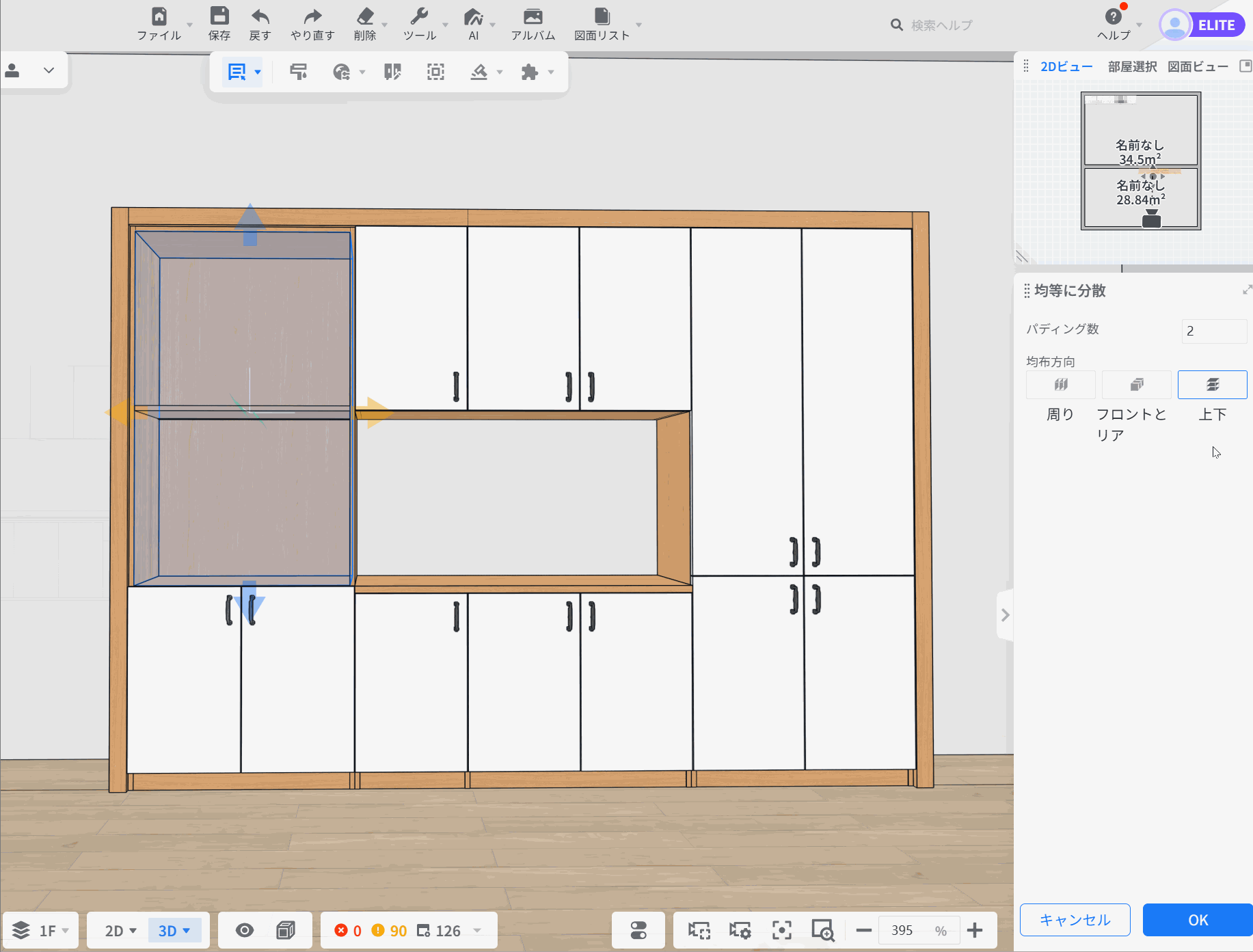Click the 395 zoom percentage field
The width and height of the screenshot is (1253, 952).
[919, 930]
